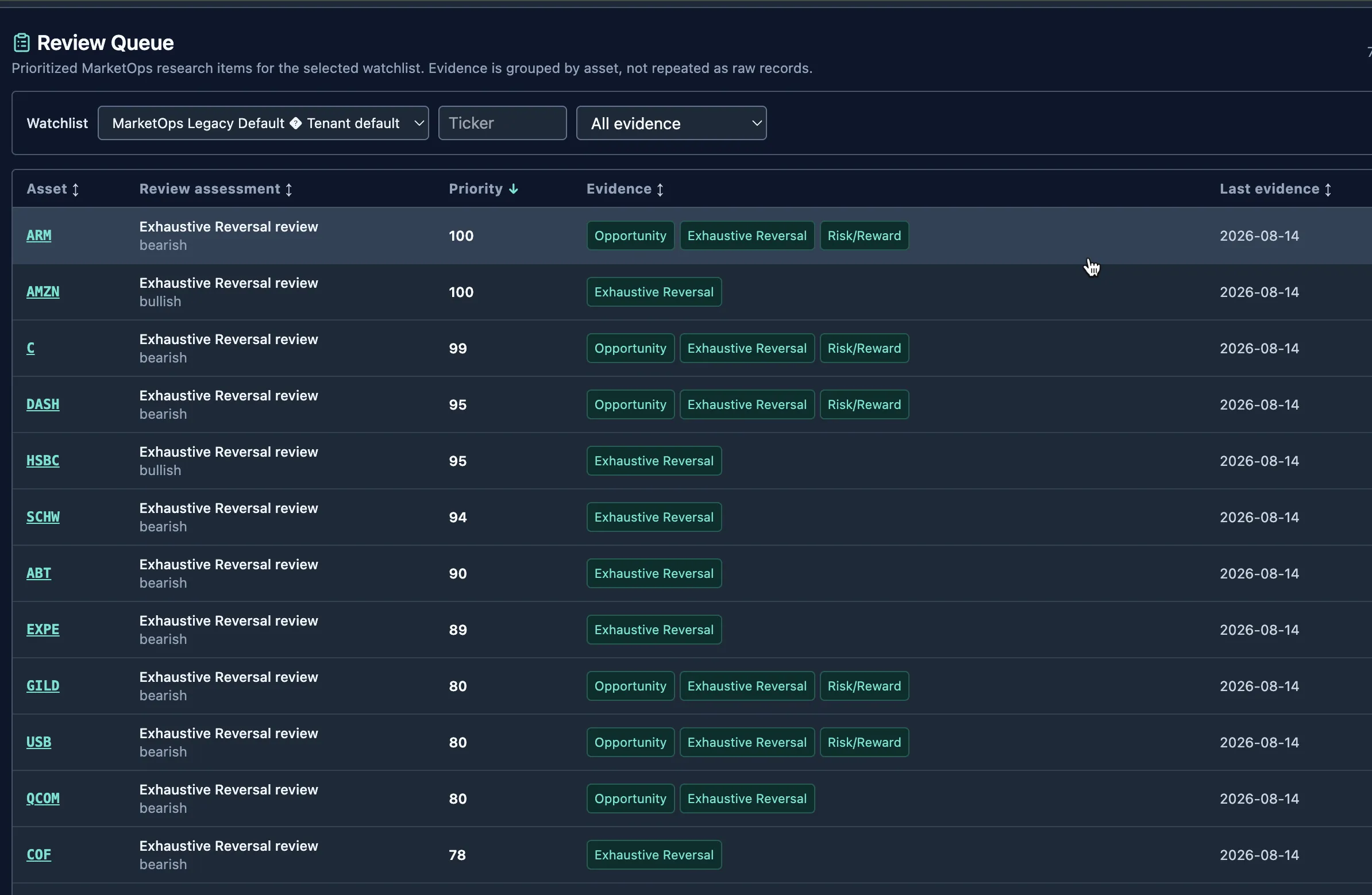This screenshot has height=895, width=1372.
Task: Open the Watchlist MarketOps Legacy Default dropdown
Action: (x=263, y=123)
